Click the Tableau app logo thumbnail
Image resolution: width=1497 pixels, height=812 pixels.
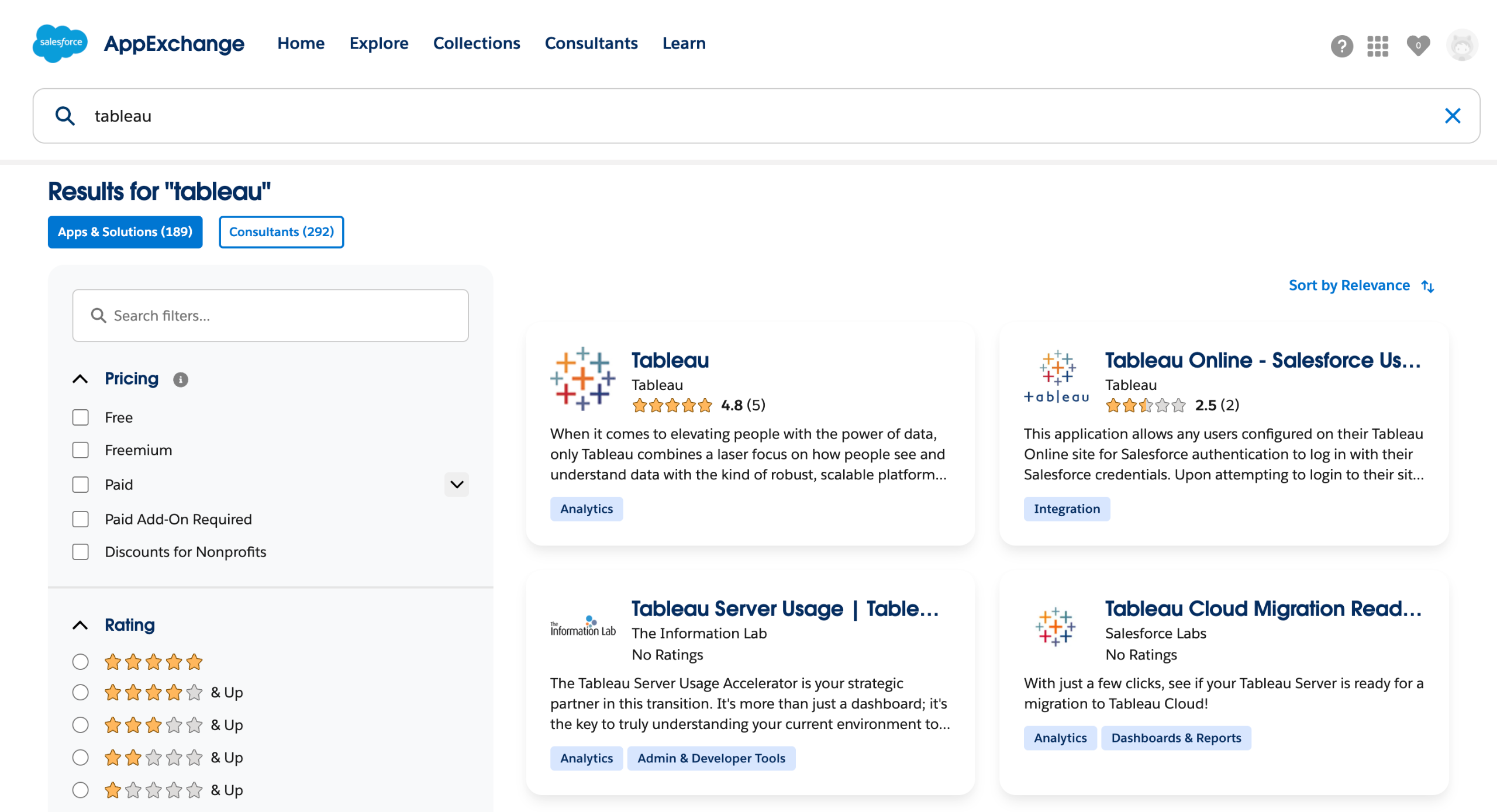[582, 379]
